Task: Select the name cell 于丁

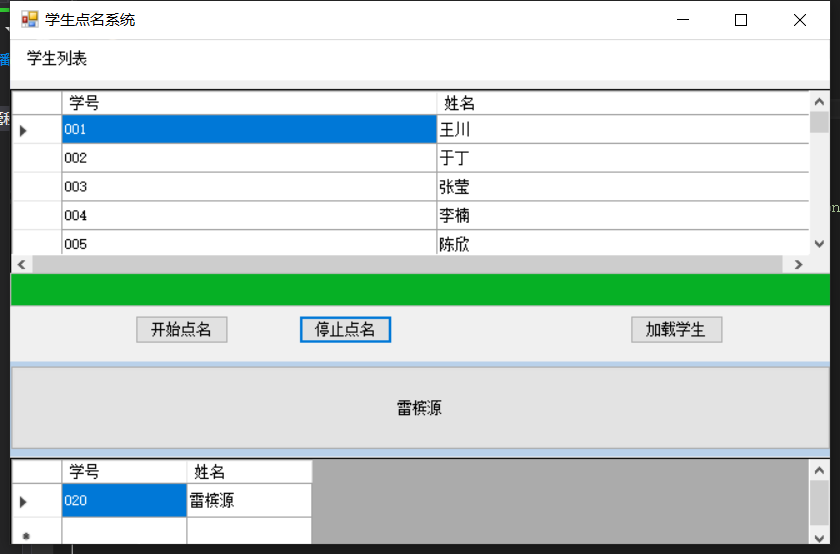Action: (622, 158)
